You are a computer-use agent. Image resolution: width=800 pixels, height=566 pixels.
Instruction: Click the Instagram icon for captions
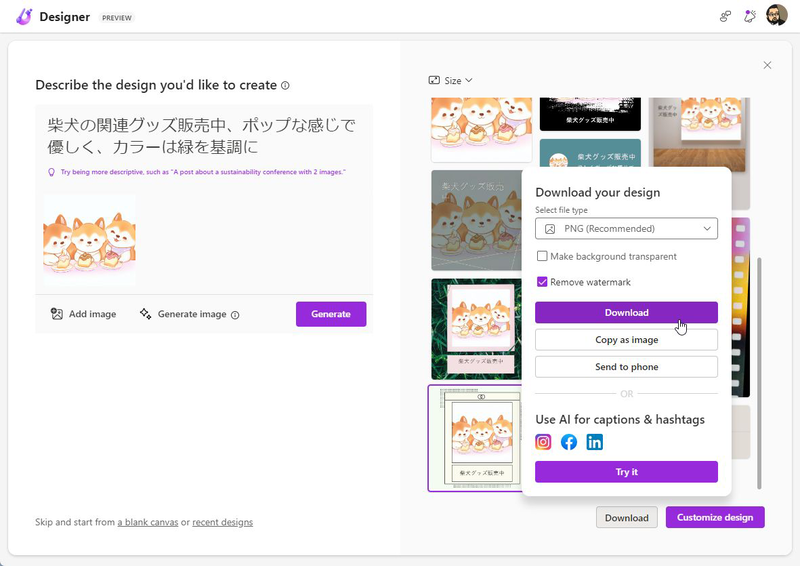[543, 442]
